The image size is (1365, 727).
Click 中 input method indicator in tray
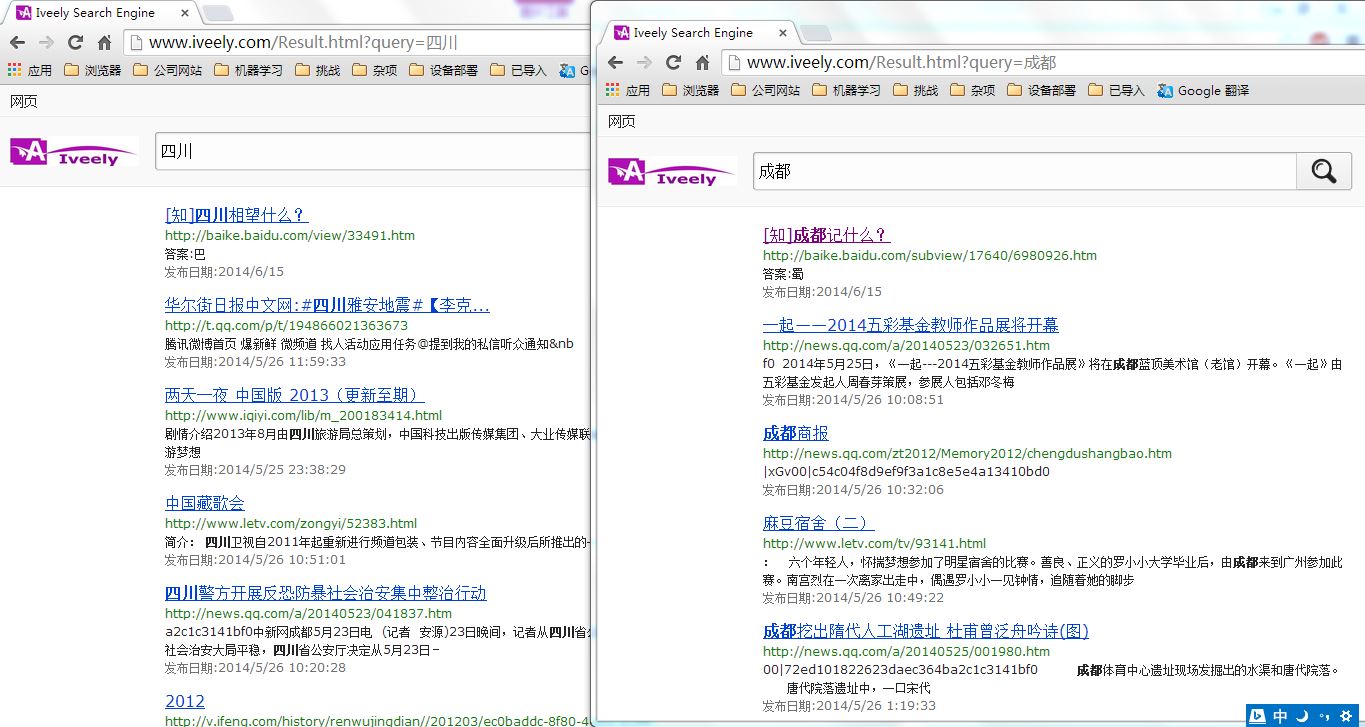tap(1280, 716)
